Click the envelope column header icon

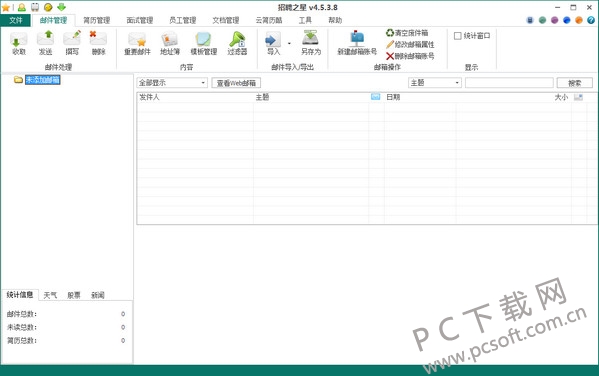(376, 97)
